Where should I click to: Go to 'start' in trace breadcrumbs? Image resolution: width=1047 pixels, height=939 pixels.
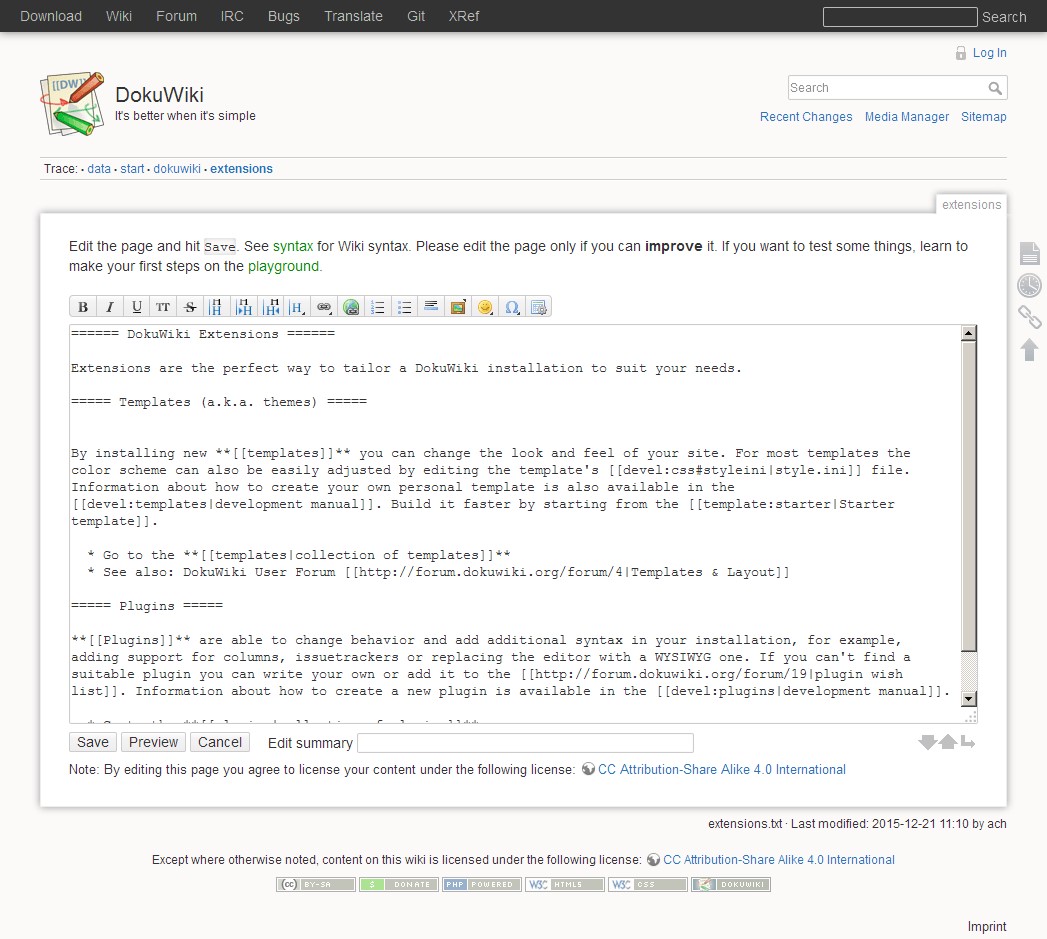click(x=132, y=169)
